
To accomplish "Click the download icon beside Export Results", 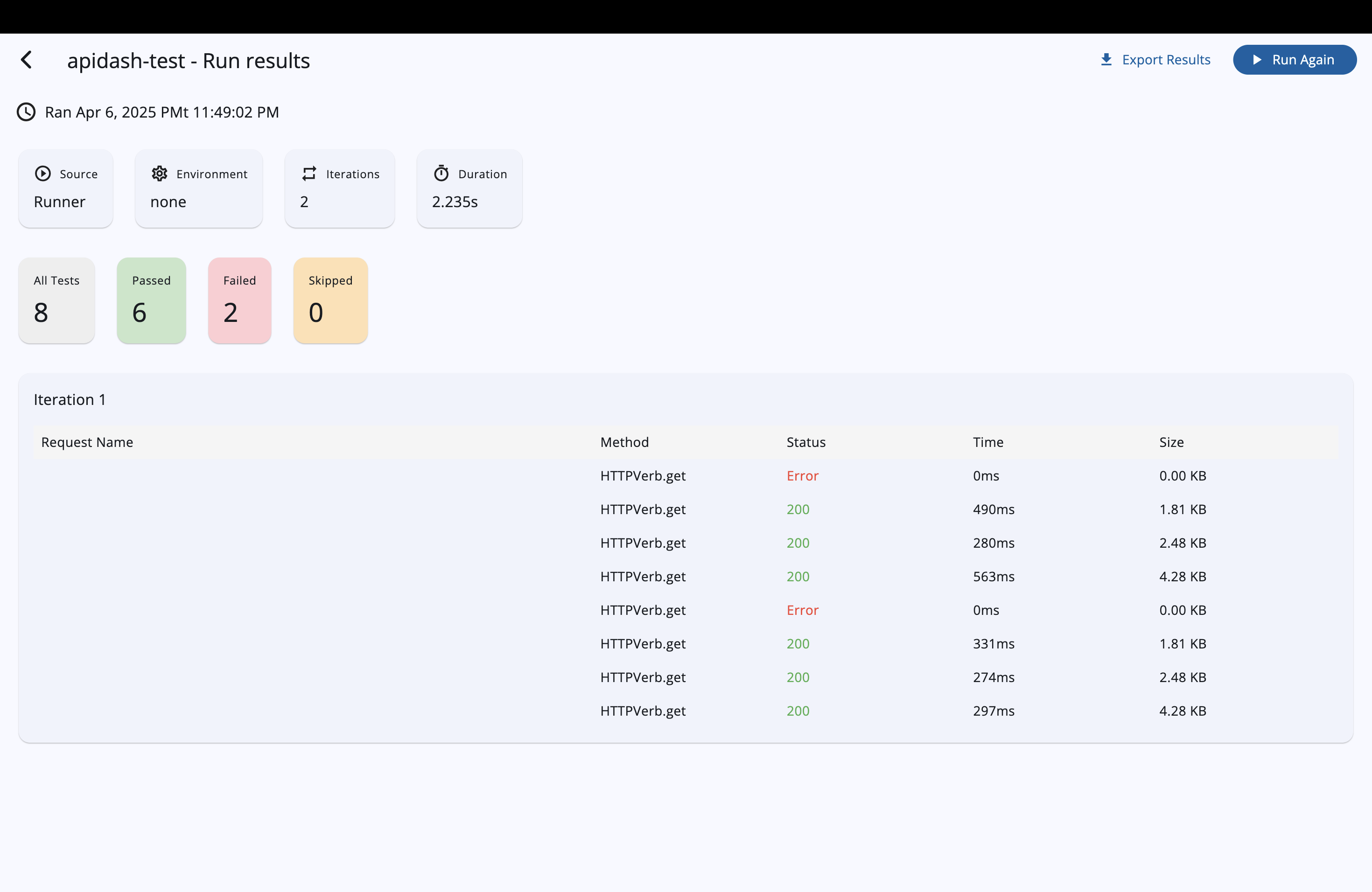I will pos(1106,60).
